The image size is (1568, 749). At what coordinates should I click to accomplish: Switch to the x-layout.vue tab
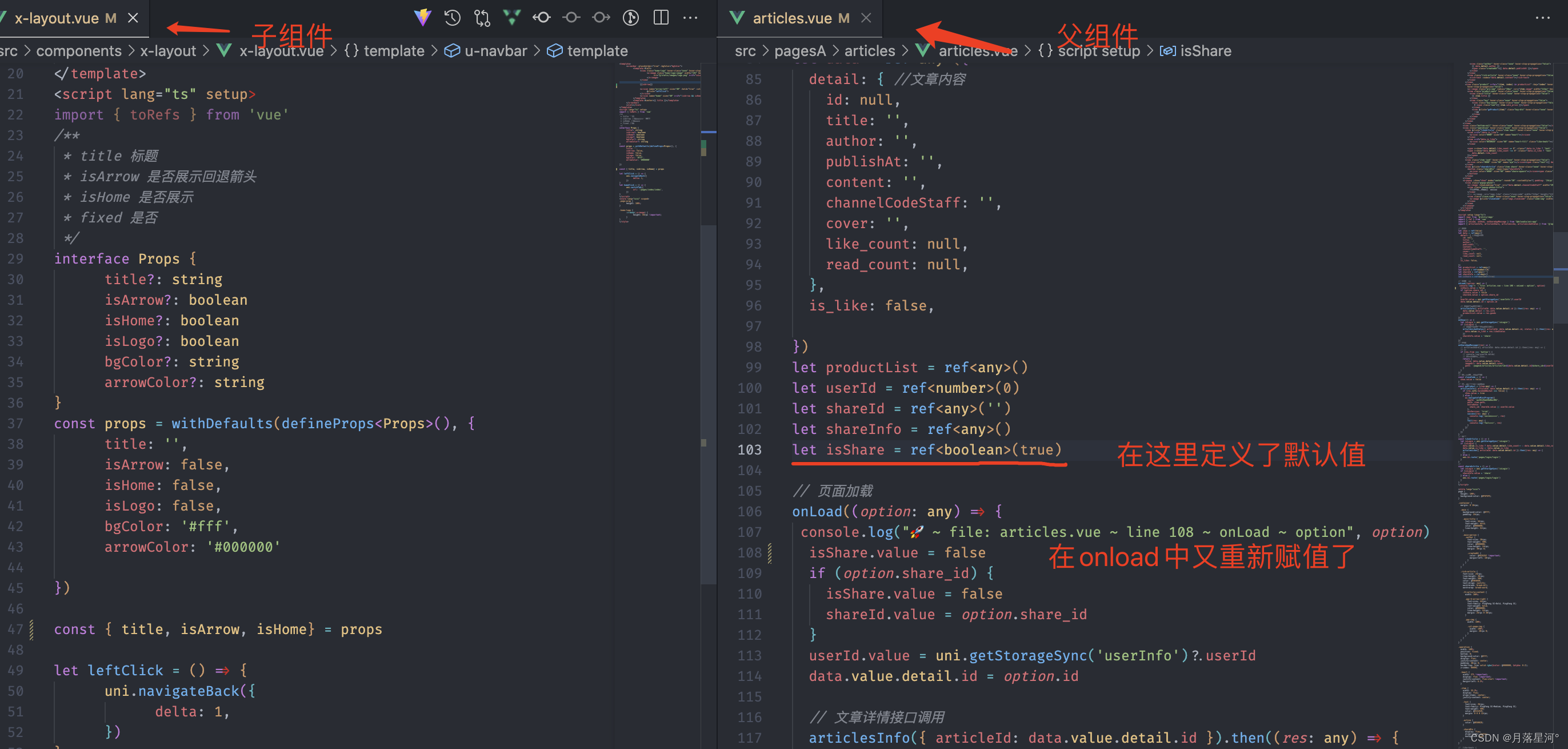[57, 18]
